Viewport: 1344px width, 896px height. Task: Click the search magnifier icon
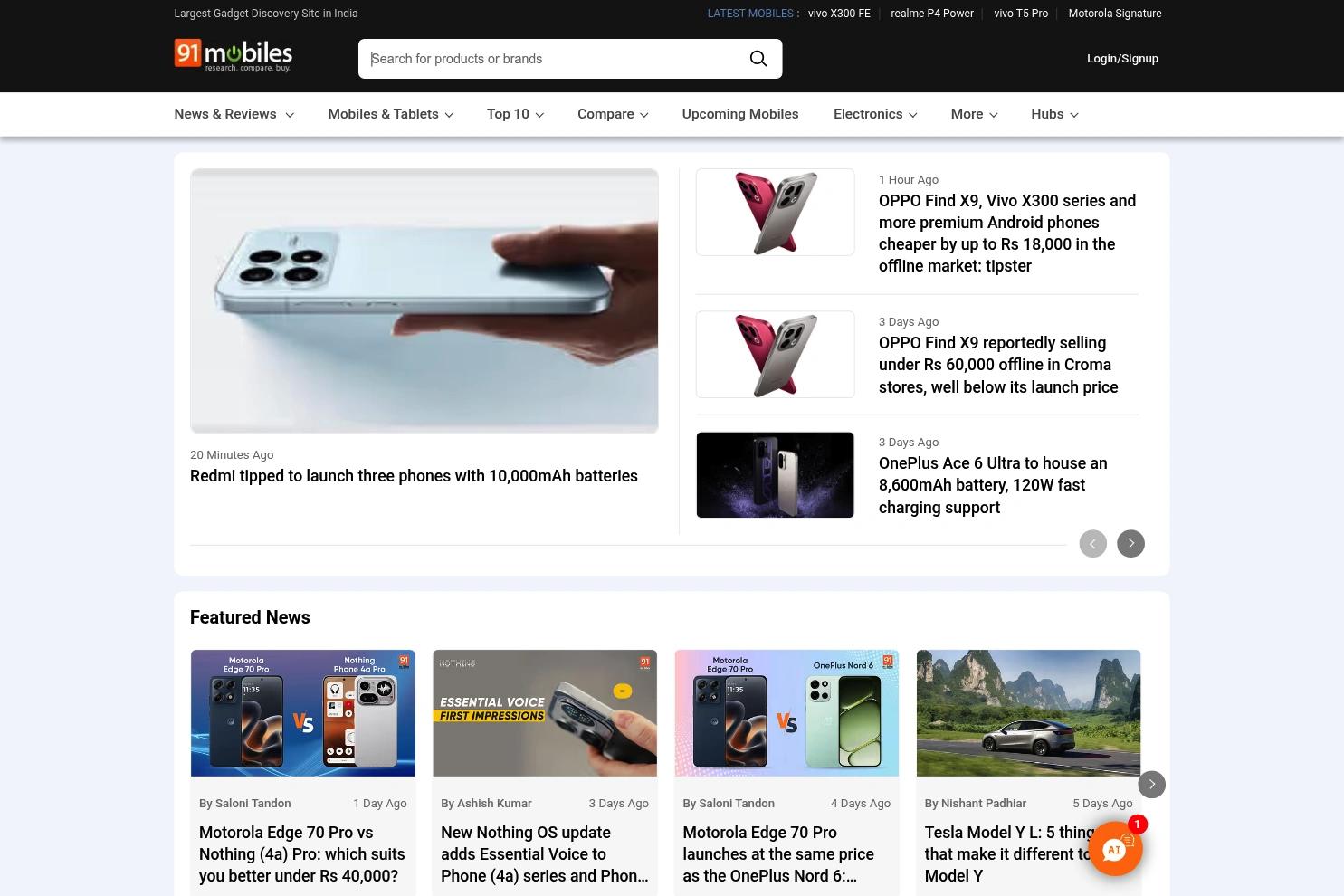click(758, 59)
